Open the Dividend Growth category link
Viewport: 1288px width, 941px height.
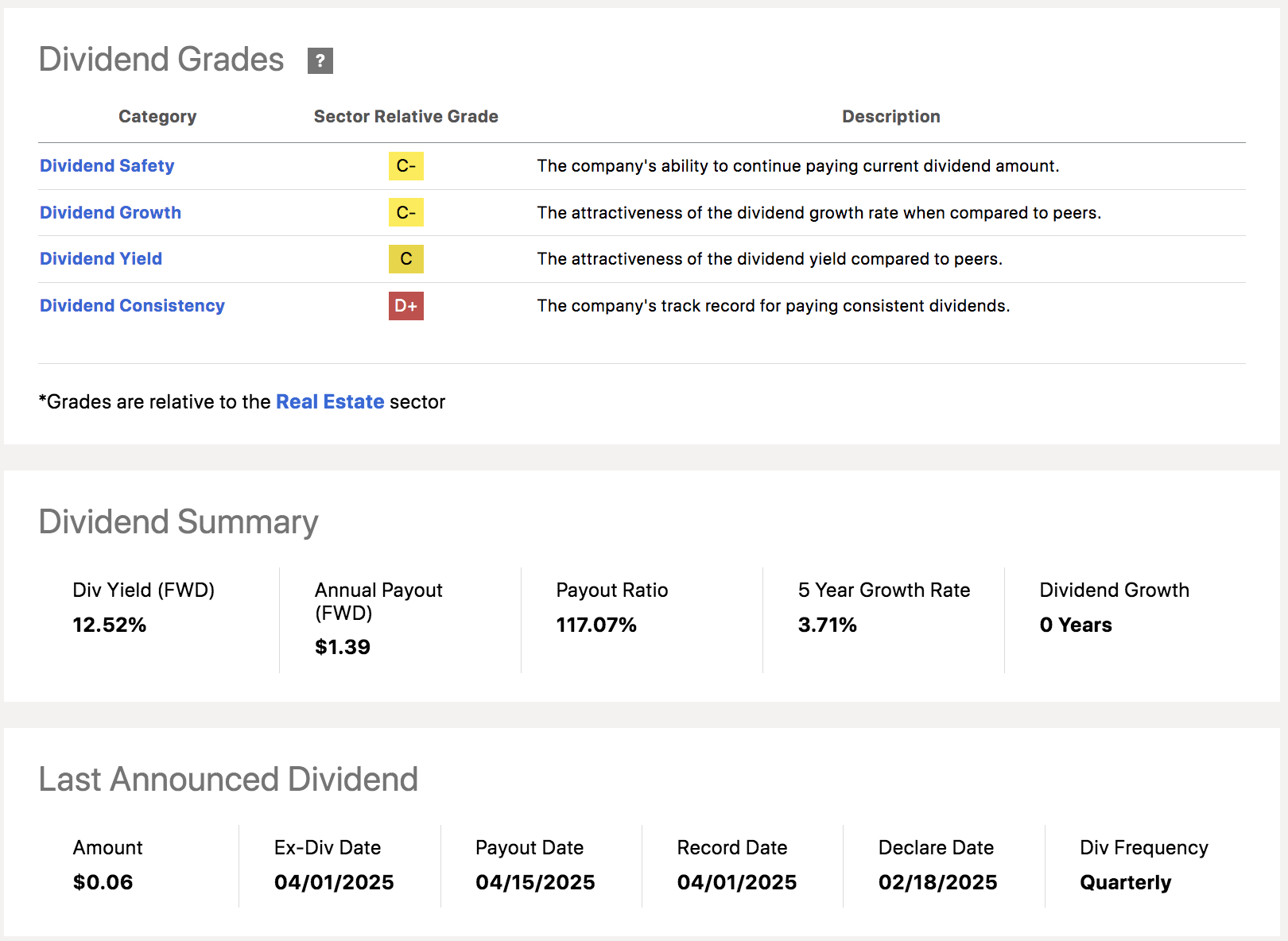click(x=111, y=213)
